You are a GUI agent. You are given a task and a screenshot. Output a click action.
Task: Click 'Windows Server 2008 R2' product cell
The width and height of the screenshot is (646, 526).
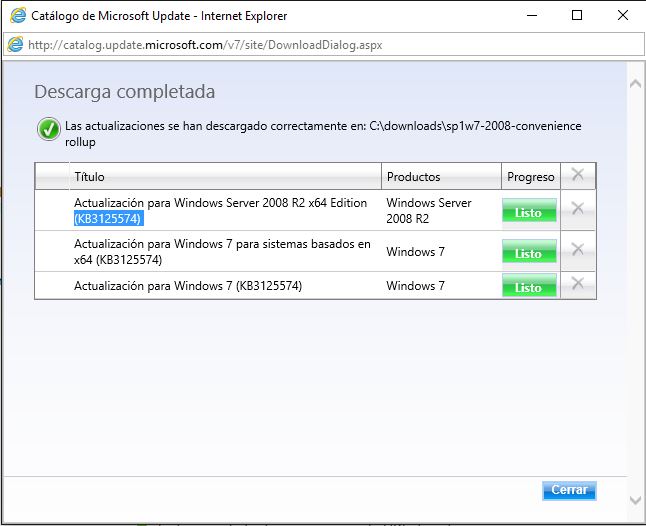coord(428,210)
